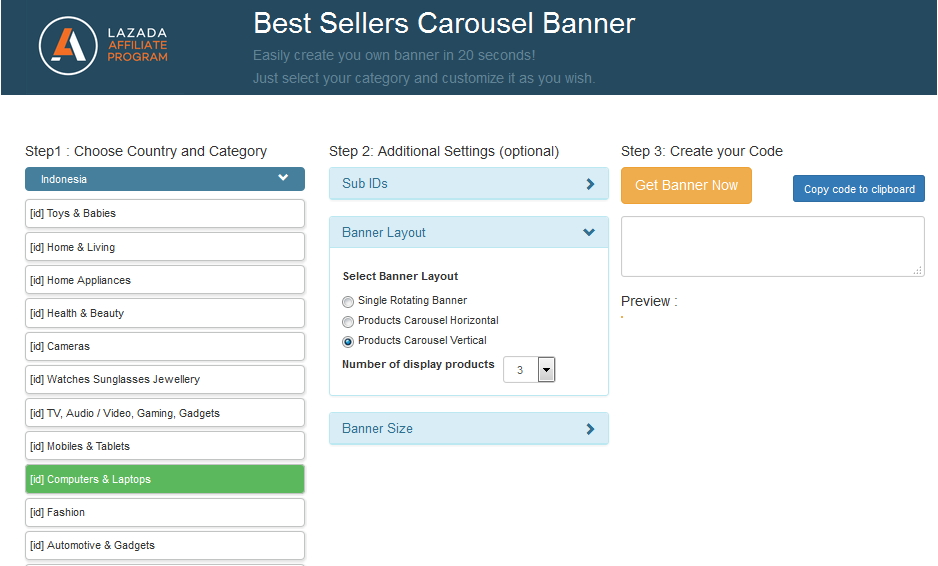This screenshot has width=938, height=566.
Task: Pick the Mobiles & Tablets category
Action: point(165,446)
